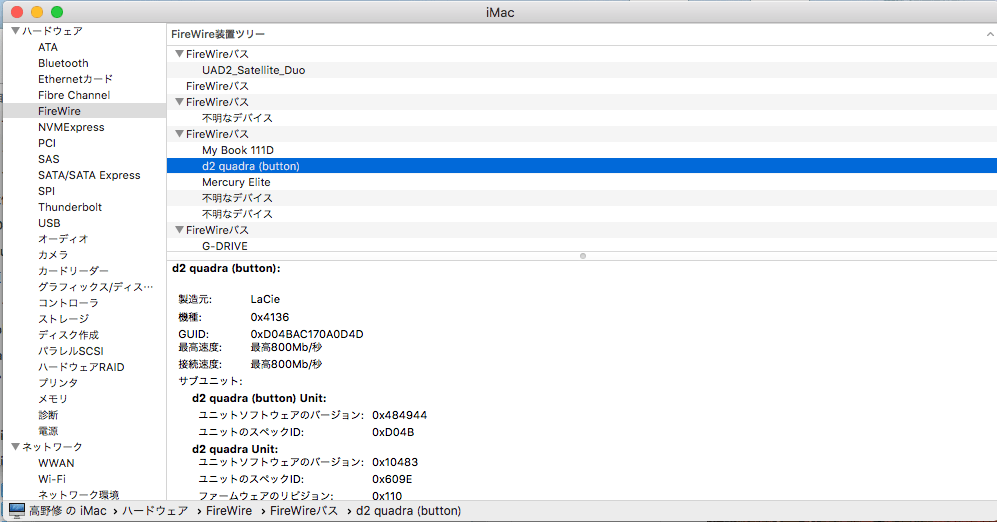The image size is (997, 522).
Task: Click the 0x484944 software version value
Action: (399, 415)
